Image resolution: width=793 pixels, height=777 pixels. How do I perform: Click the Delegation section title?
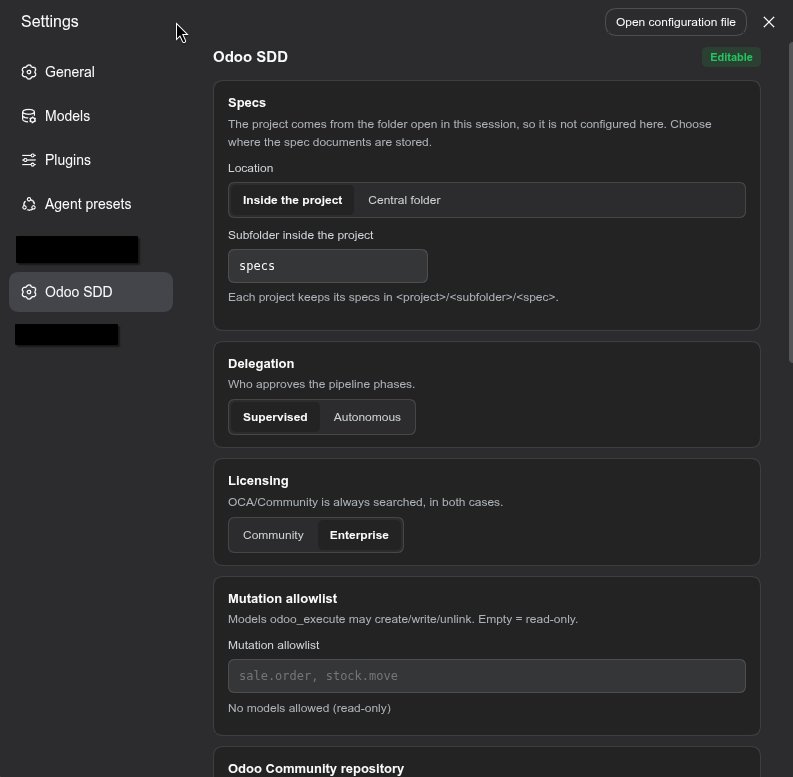[x=261, y=364]
